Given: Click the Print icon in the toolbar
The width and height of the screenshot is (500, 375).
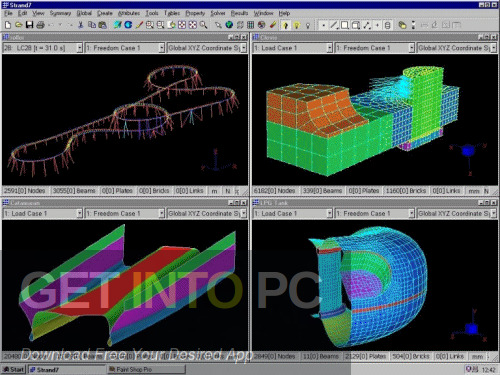Looking at the screenshot, I should pos(40,25).
